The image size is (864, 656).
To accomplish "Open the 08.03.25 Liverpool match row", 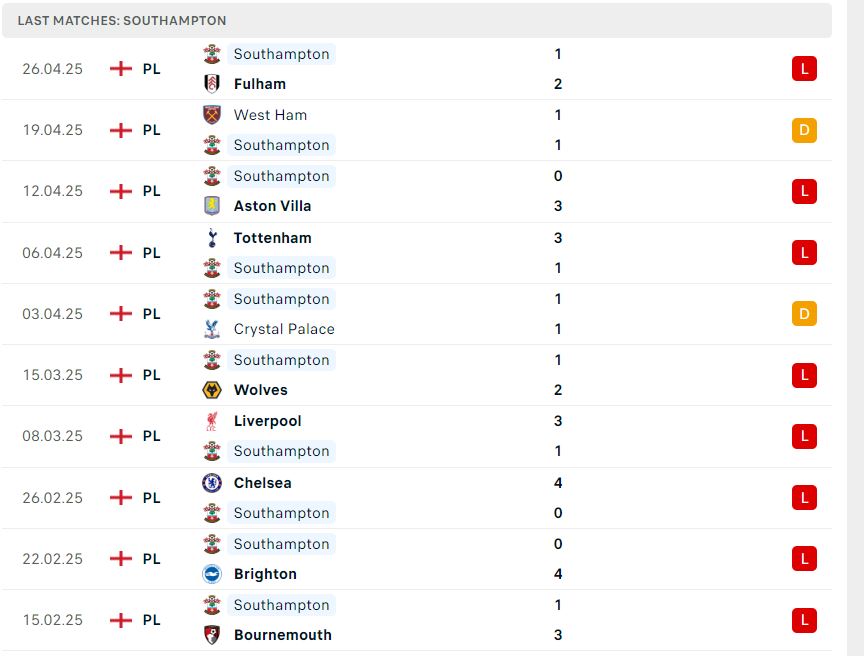I will (x=417, y=436).
